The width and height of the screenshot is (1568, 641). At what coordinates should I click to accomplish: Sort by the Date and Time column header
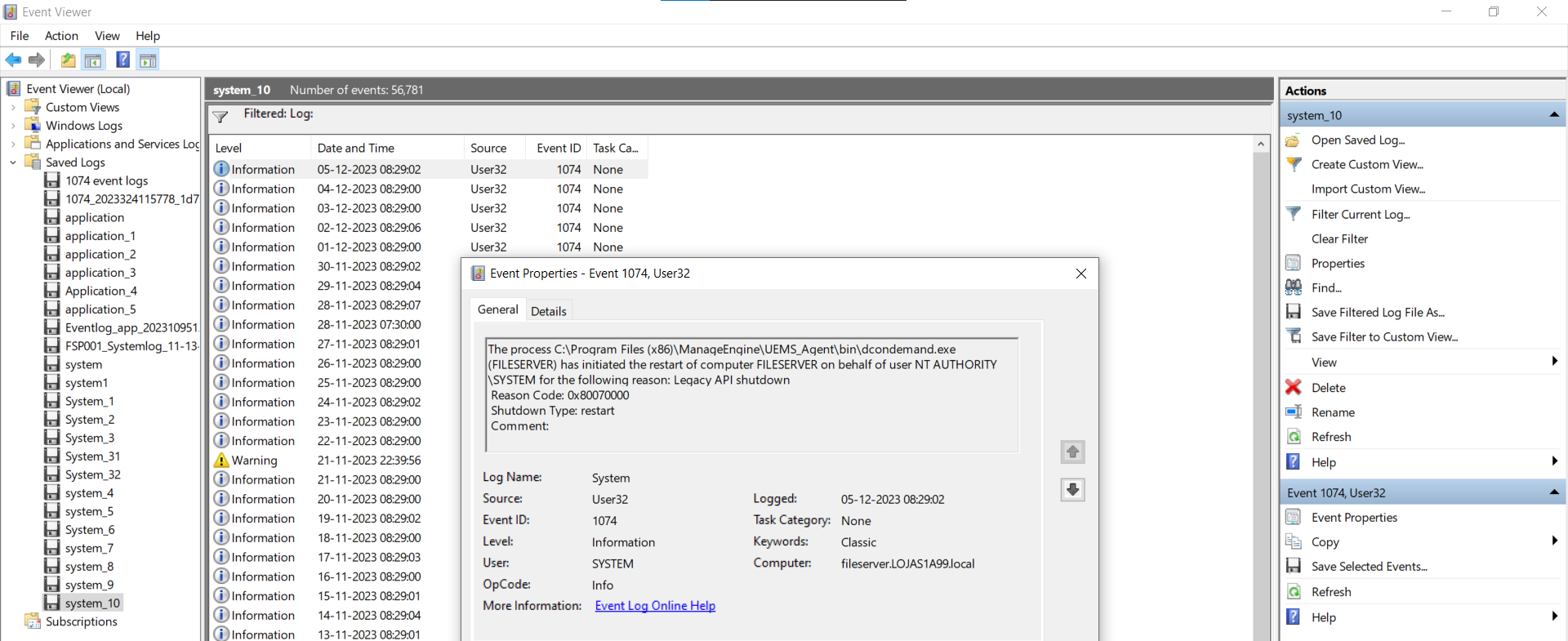[x=387, y=148]
